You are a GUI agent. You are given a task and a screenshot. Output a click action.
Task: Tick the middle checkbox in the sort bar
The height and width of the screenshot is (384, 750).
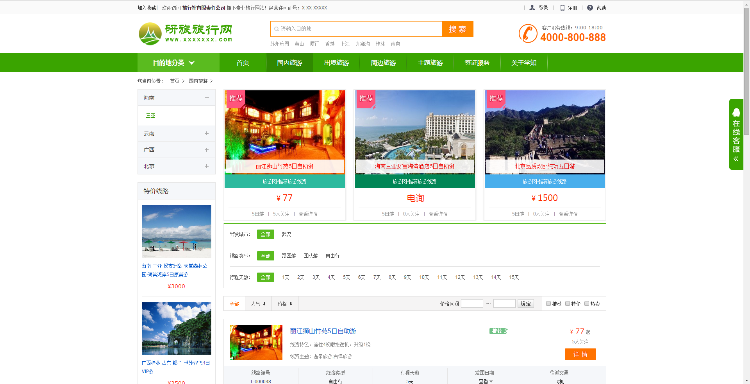567,303
